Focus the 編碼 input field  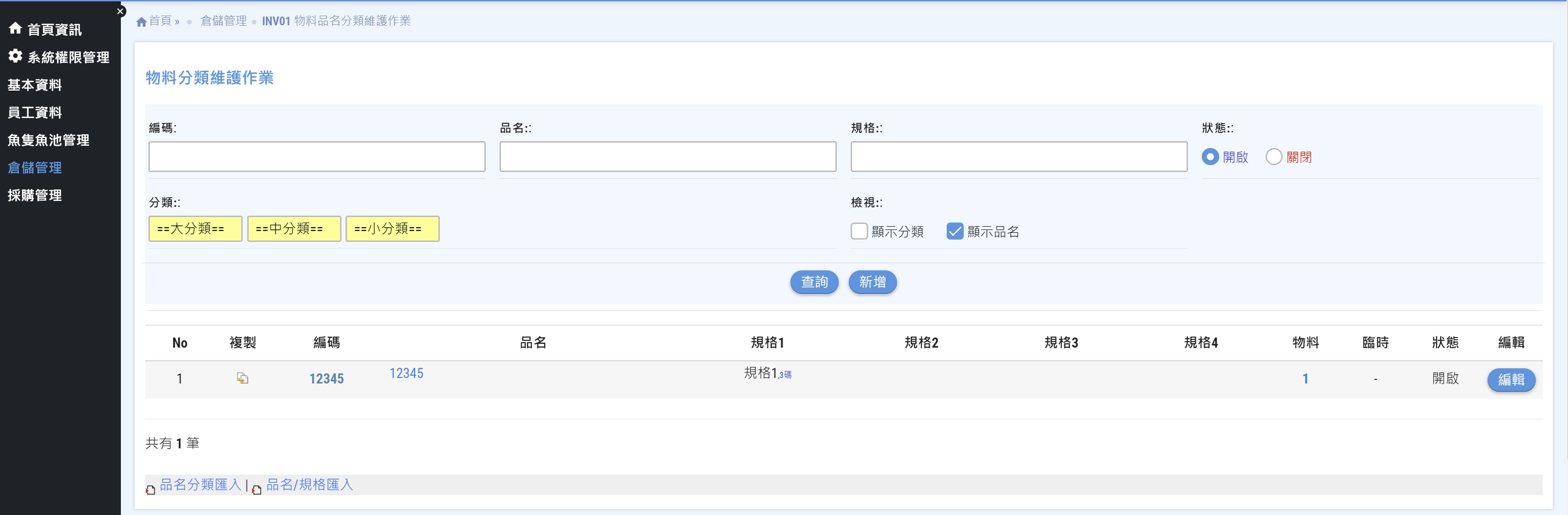point(317,157)
